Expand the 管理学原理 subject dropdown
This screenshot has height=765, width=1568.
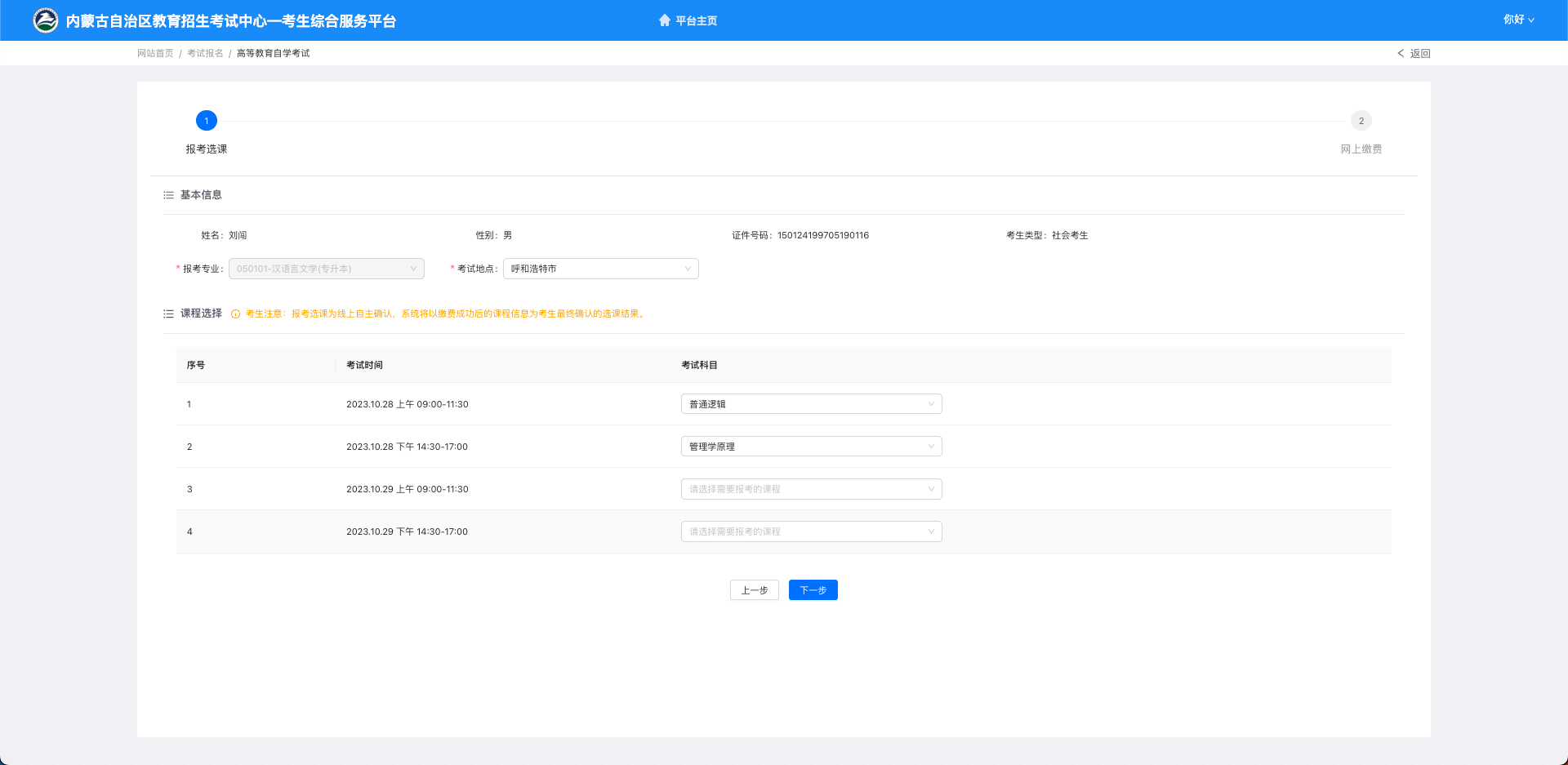coord(811,447)
